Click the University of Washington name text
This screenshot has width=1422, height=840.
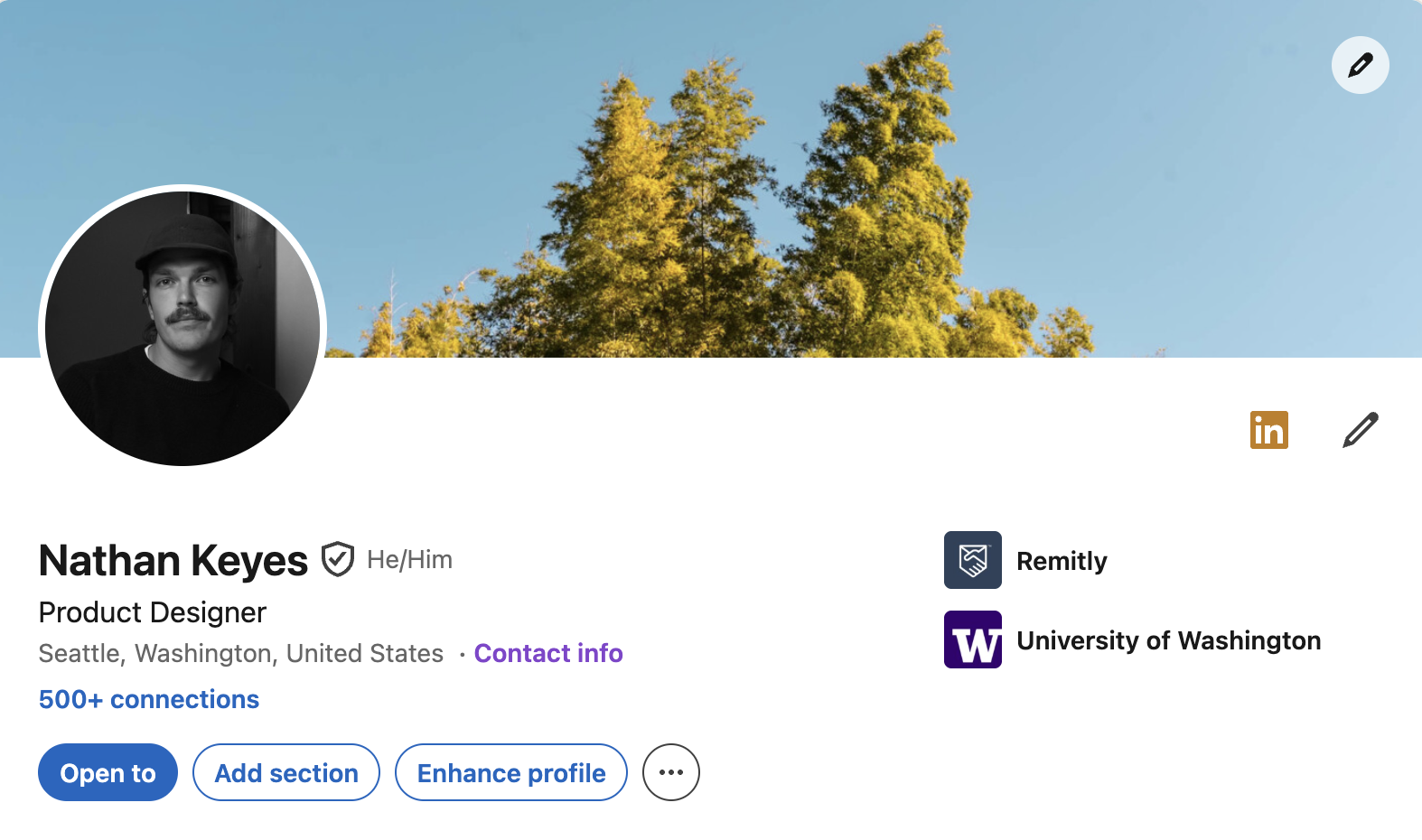coord(1168,640)
